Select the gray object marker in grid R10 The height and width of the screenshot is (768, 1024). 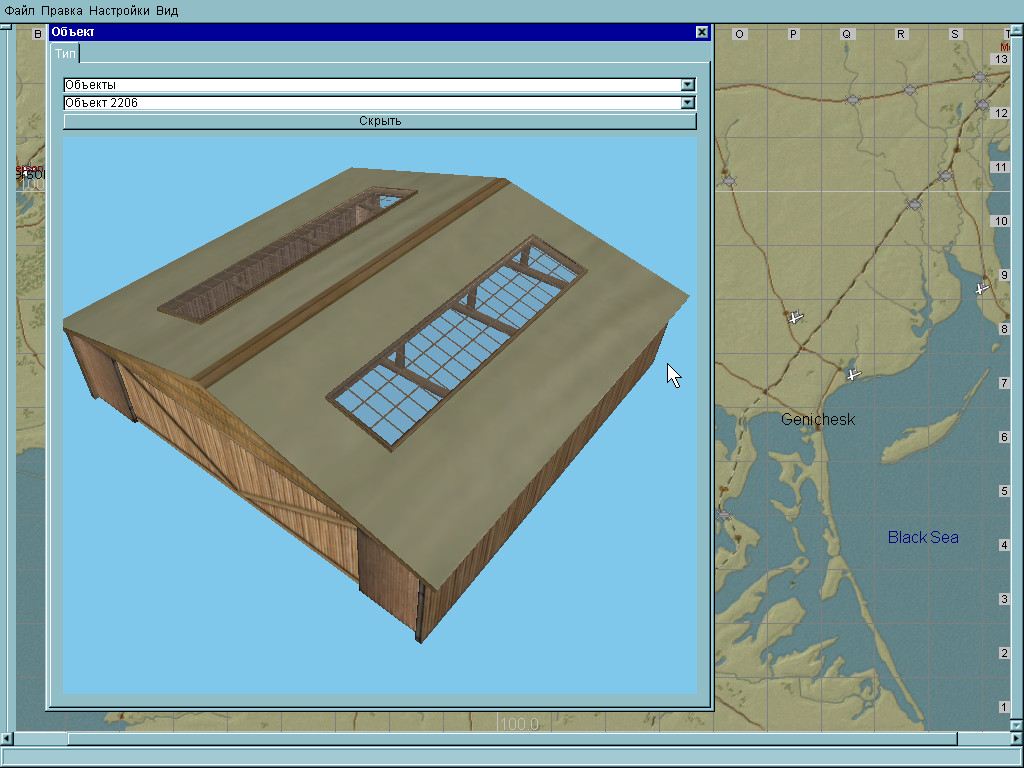click(914, 204)
